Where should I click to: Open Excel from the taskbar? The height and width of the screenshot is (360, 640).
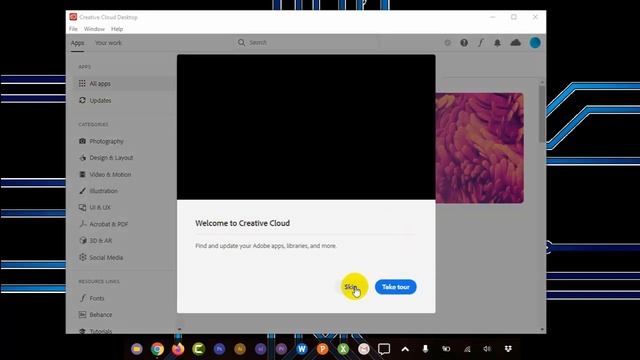(x=343, y=349)
